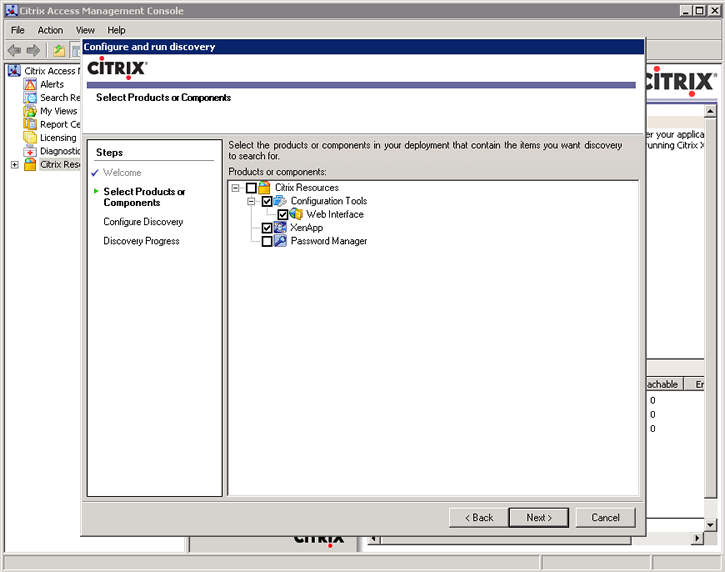Click the Citrix Resources icon in console tree
This screenshot has width=725, height=572.
click(x=30, y=165)
